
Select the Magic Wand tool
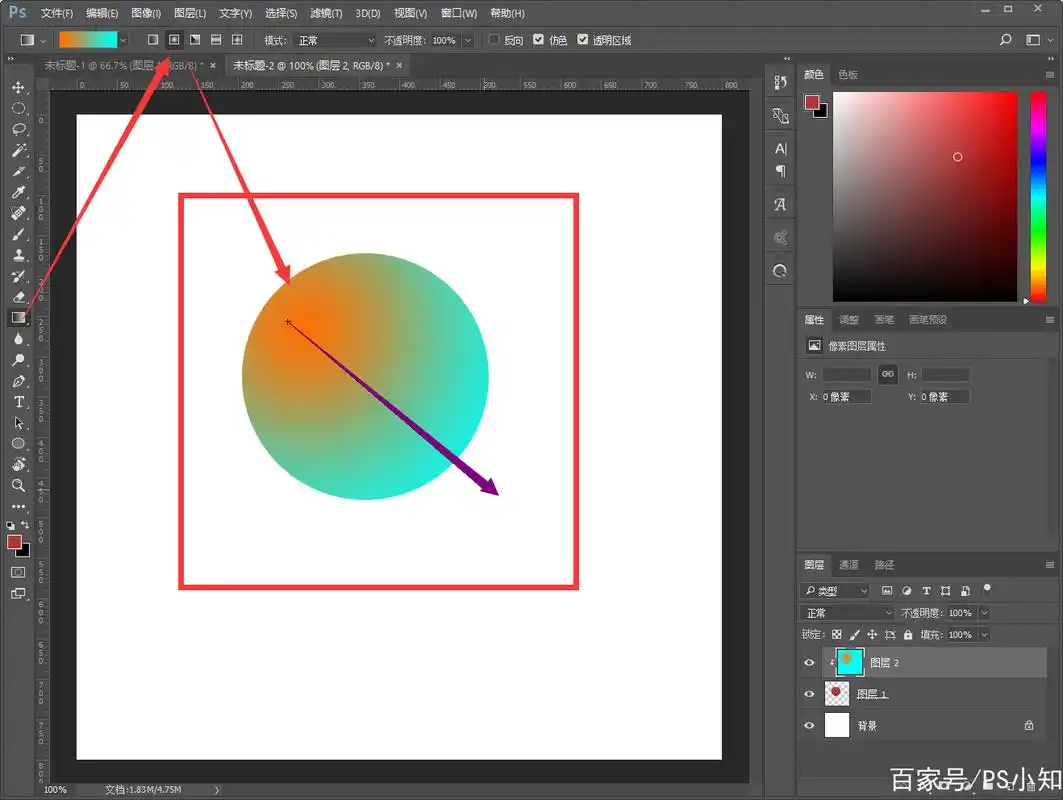18,150
